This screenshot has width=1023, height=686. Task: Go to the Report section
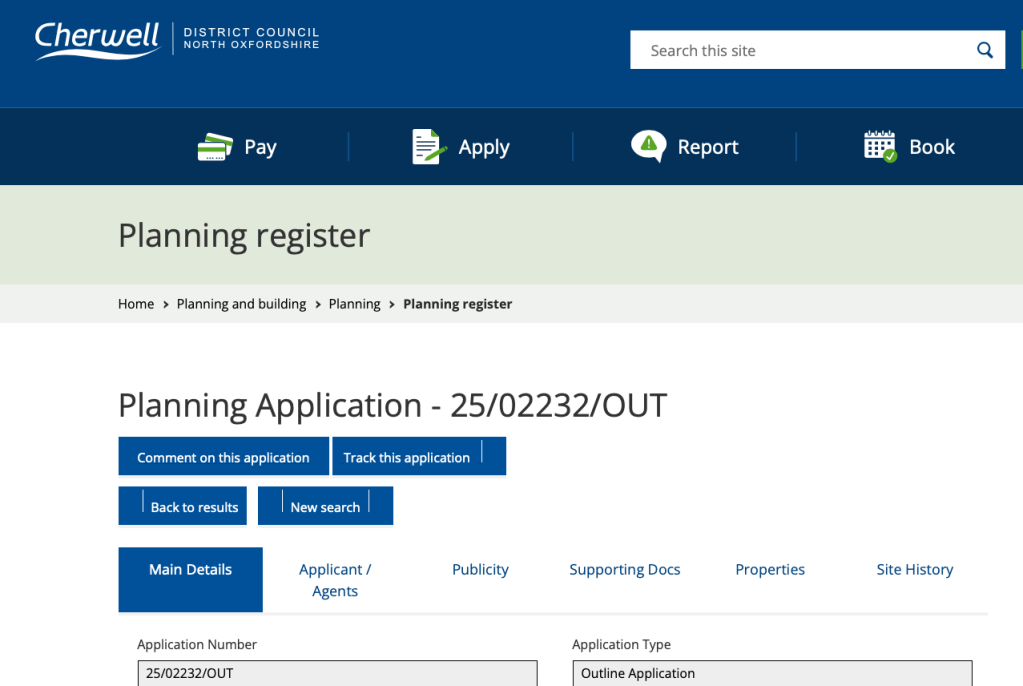click(707, 147)
